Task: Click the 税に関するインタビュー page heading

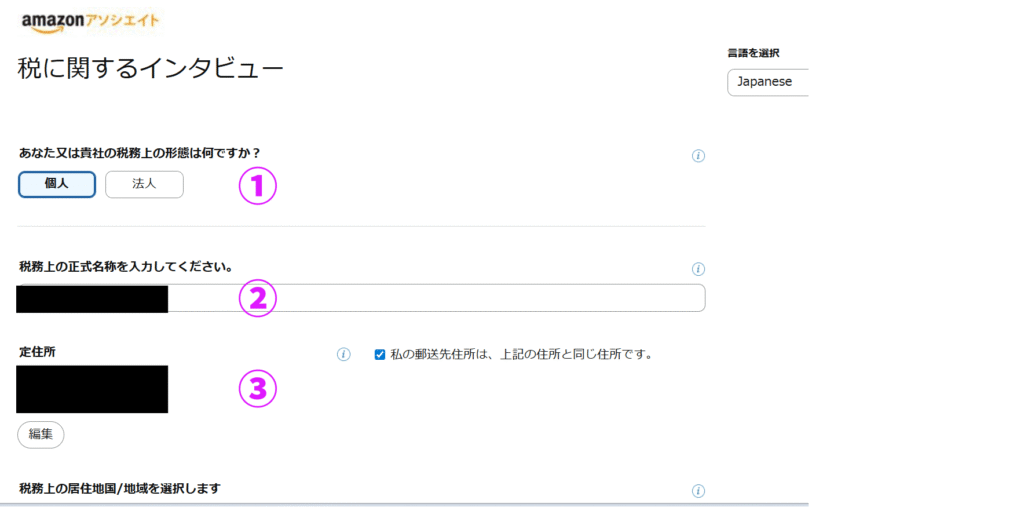Action: coord(151,69)
